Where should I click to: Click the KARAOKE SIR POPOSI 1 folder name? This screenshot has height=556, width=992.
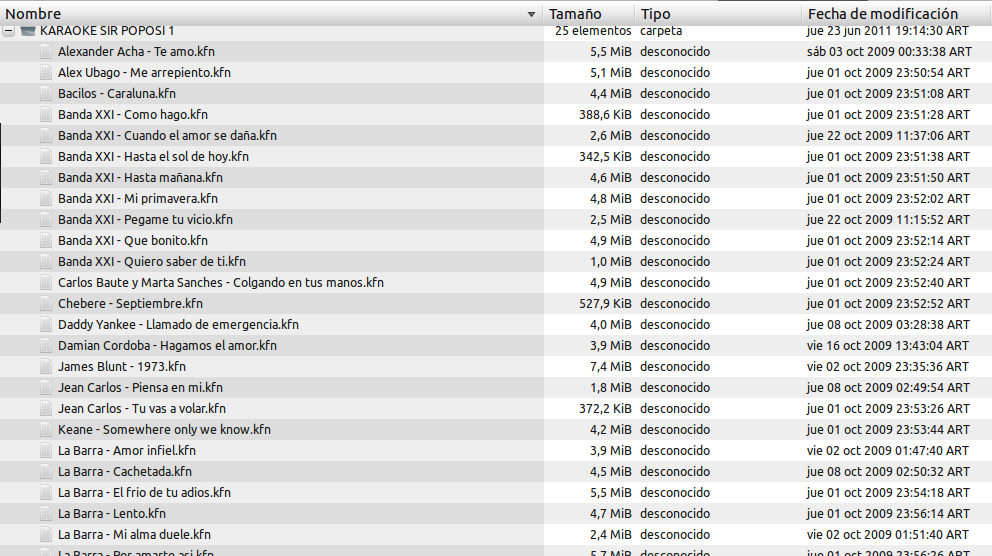107,30
